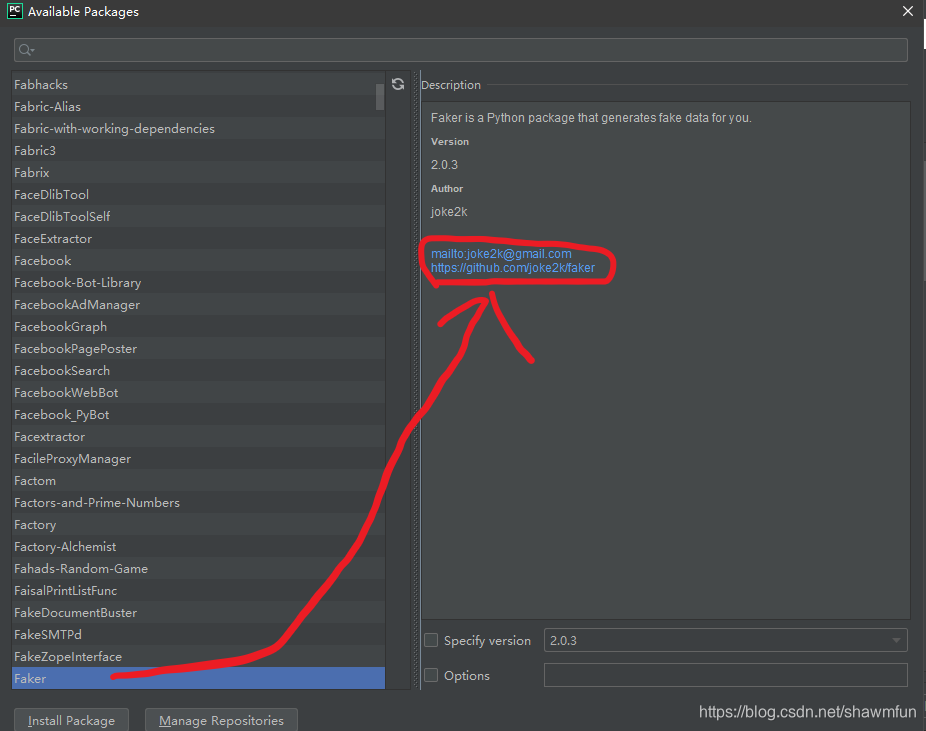
Task: Select Fabric-with-working-dependencies package
Action: 198,129
